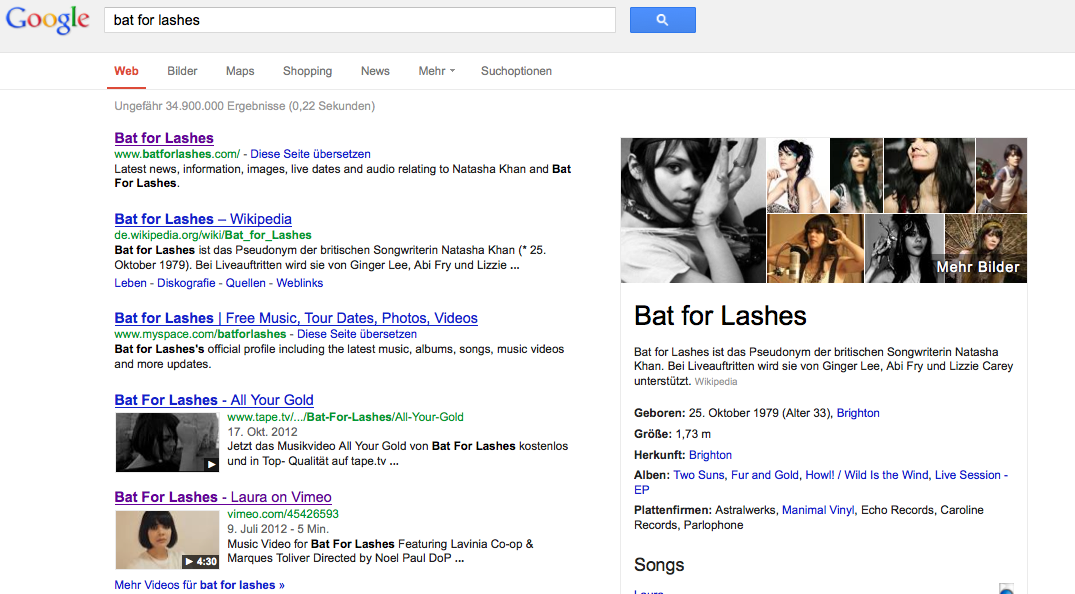1075x594 pixels.
Task: Click 'Mehr Bilder' image overlay
Action: [x=978, y=267]
